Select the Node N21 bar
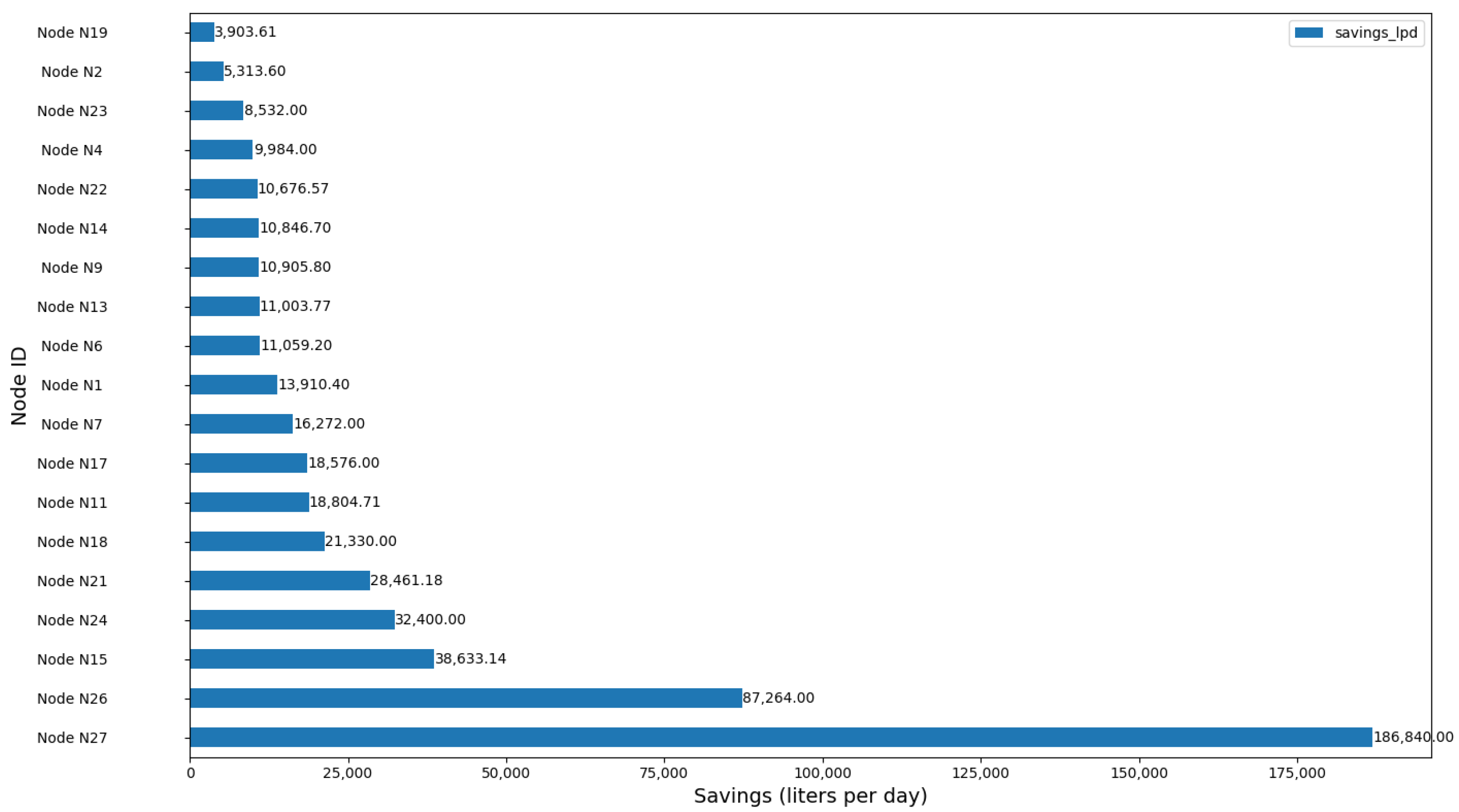Viewport: 1459px width, 812px height. tap(280, 580)
